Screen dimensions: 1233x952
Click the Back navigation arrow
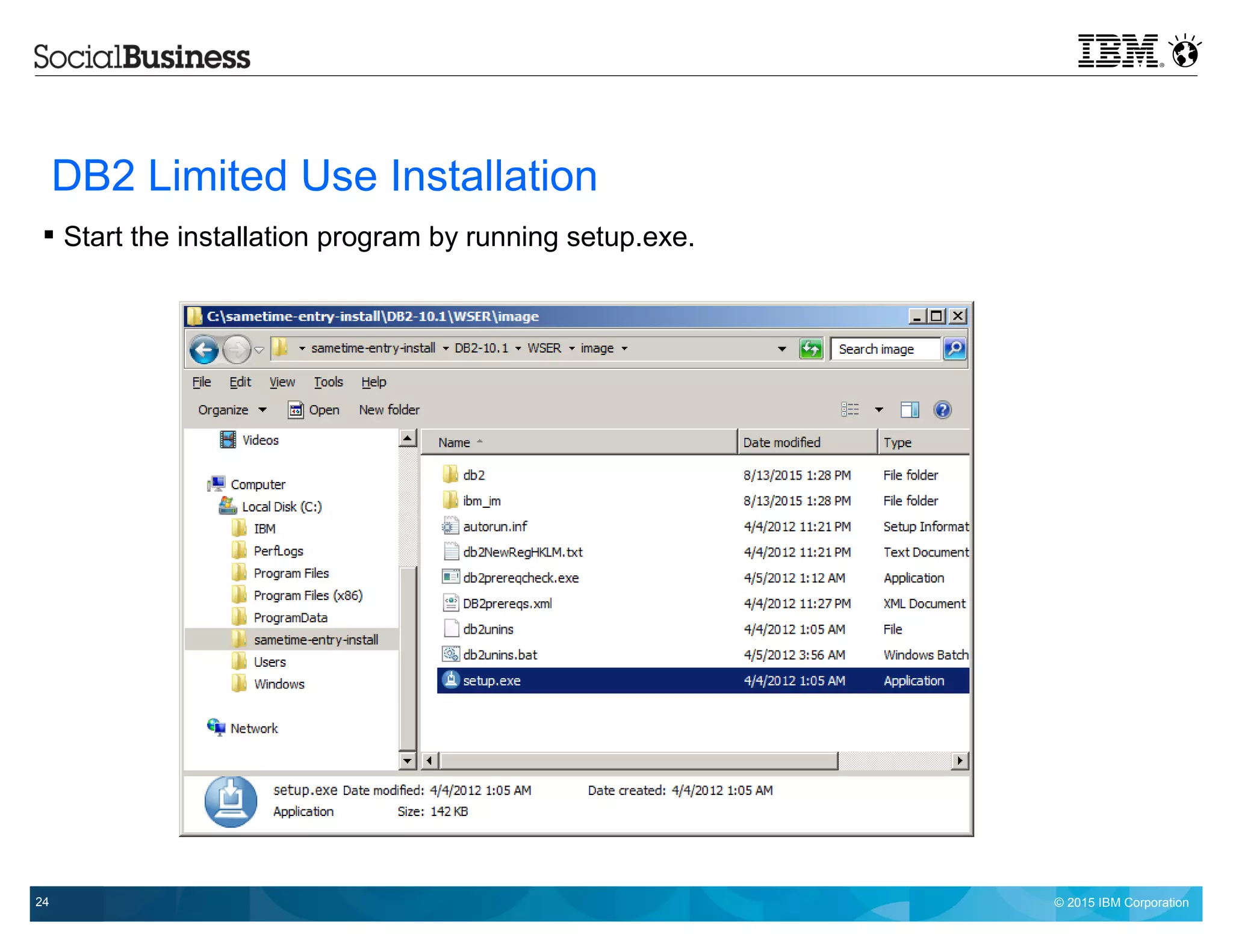[203, 349]
